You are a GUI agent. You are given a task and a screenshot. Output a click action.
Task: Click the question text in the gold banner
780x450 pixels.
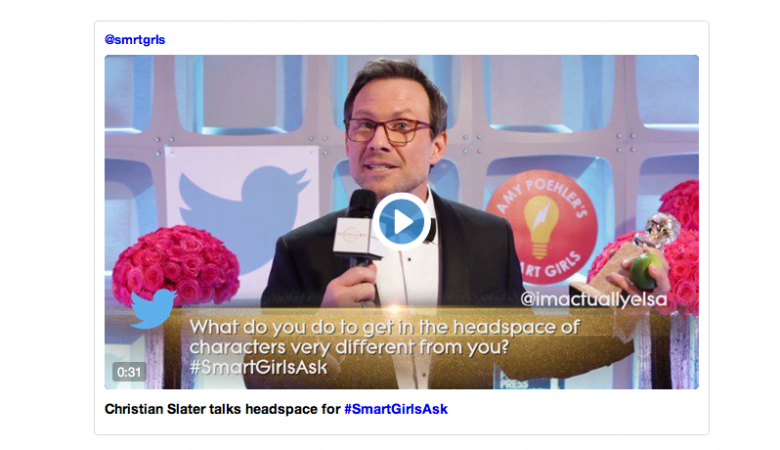coord(384,337)
